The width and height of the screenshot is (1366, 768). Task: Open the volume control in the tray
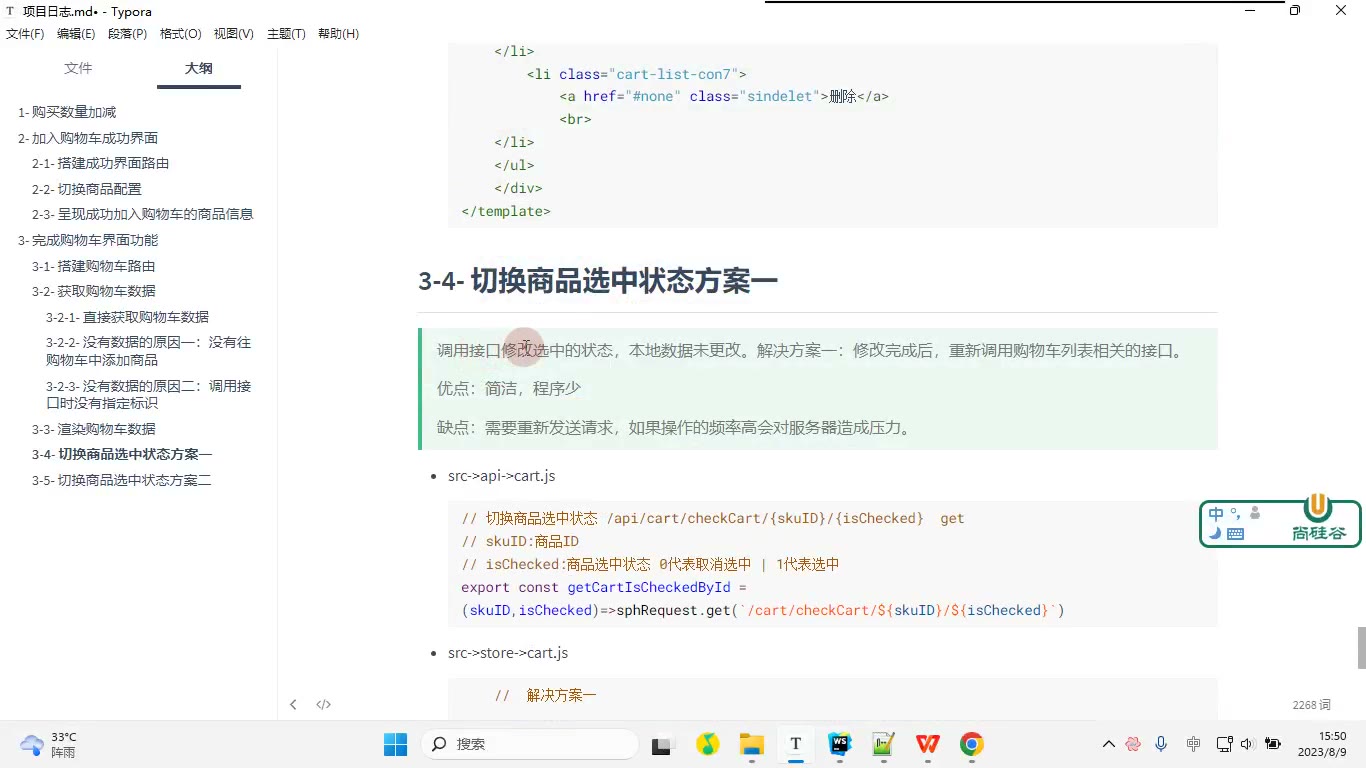click(x=1247, y=744)
